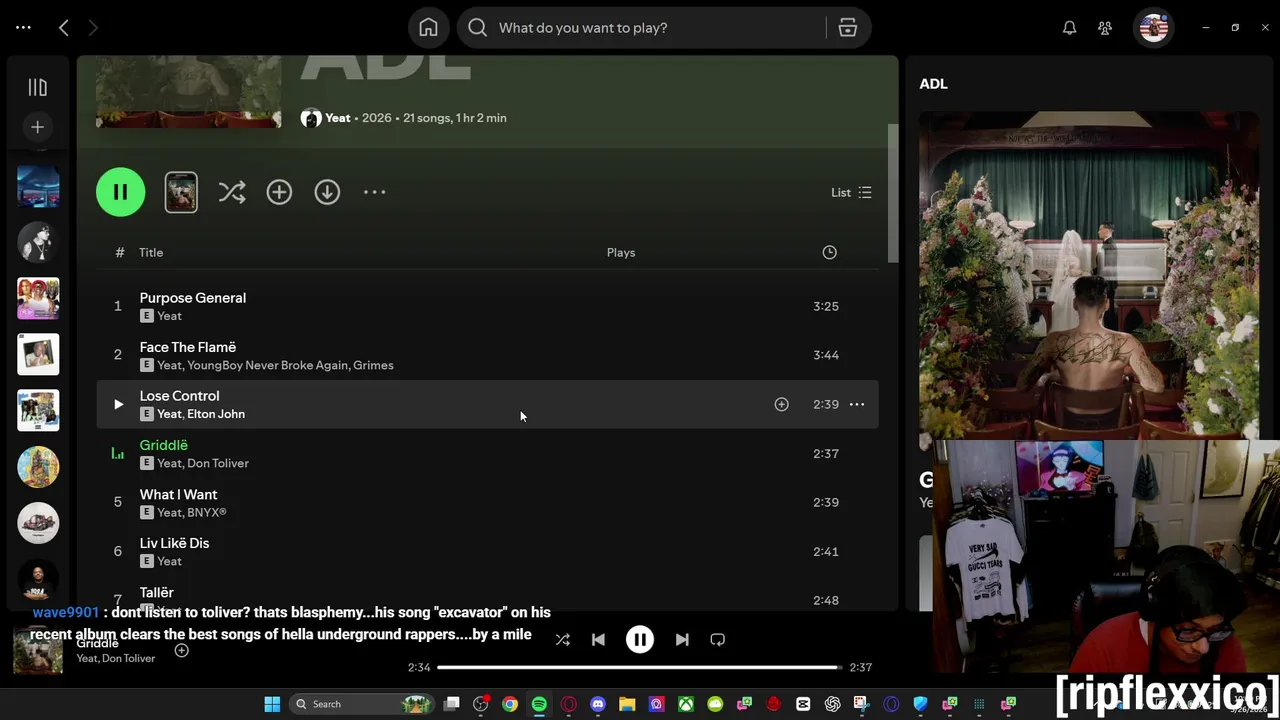The image size is (1280, 720).
Task: Add ADL album to Your Library
Action: 279,192
